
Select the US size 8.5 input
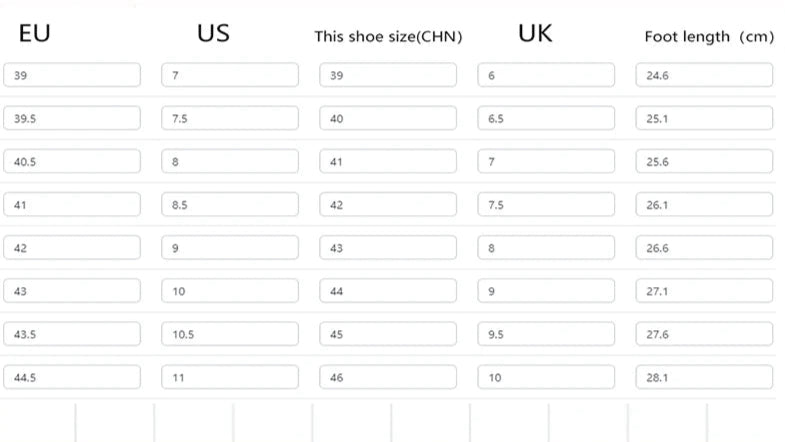[230, 204]
